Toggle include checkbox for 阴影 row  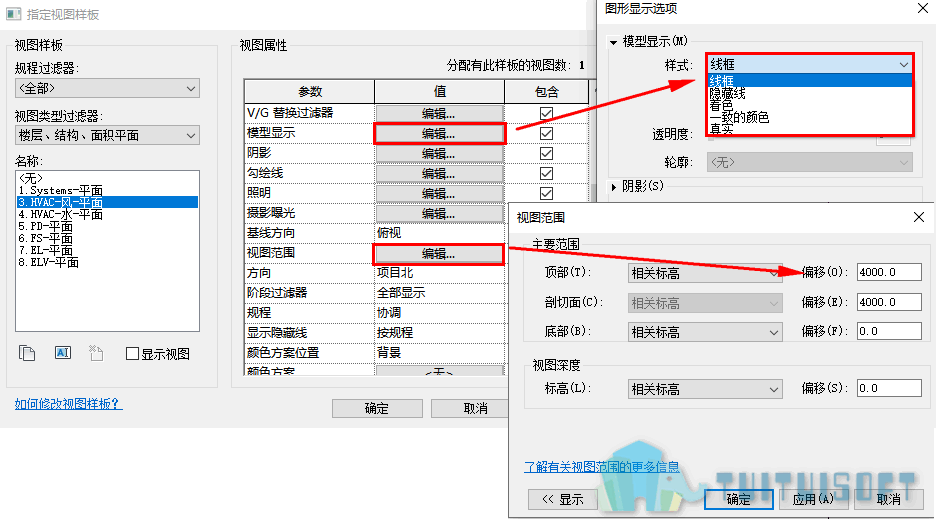(x=546, y=153)
